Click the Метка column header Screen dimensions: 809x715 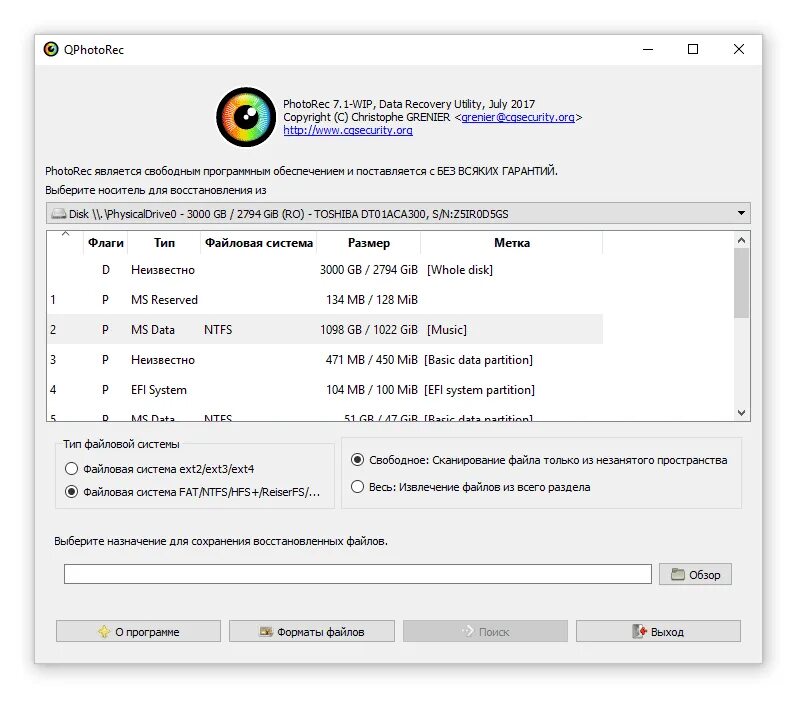click(512, 242)
